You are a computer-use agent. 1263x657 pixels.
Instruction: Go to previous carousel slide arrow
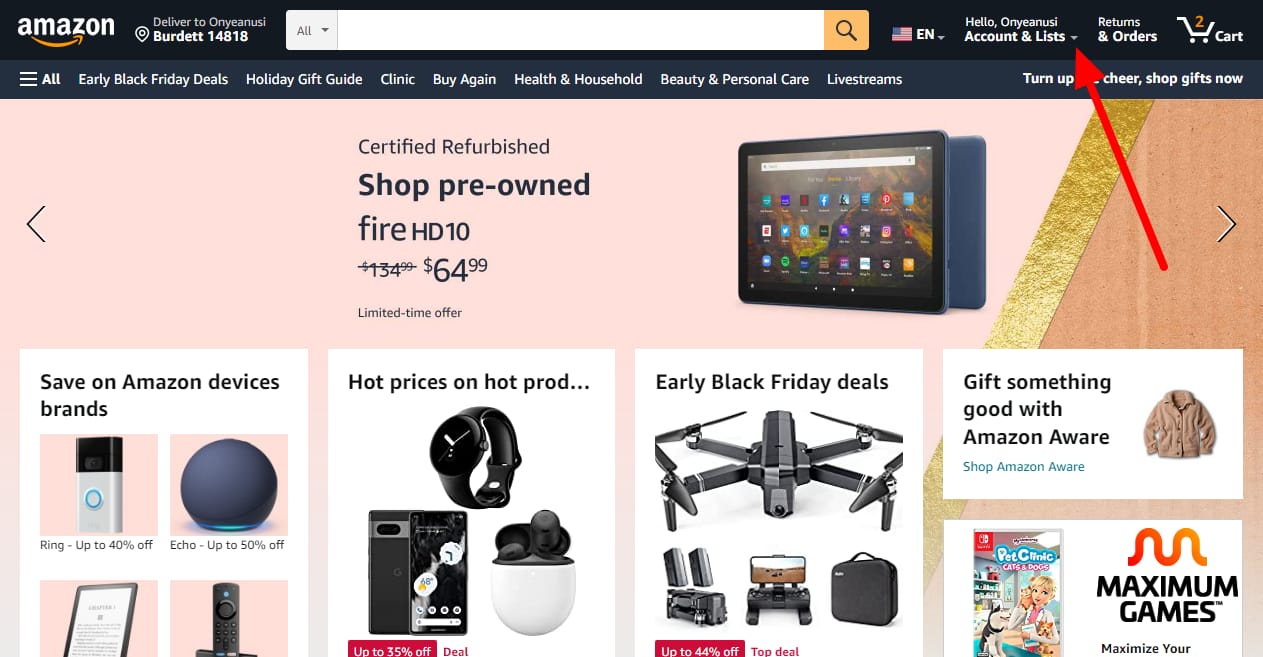36,224
